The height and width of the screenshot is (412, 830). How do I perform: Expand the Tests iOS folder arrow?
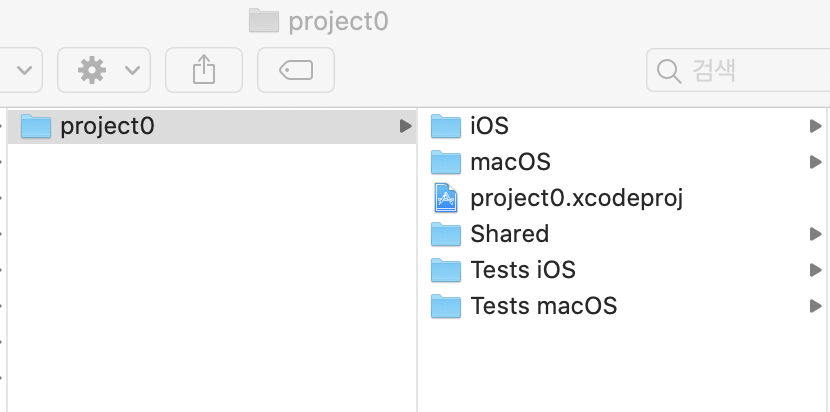coord(816,270)
